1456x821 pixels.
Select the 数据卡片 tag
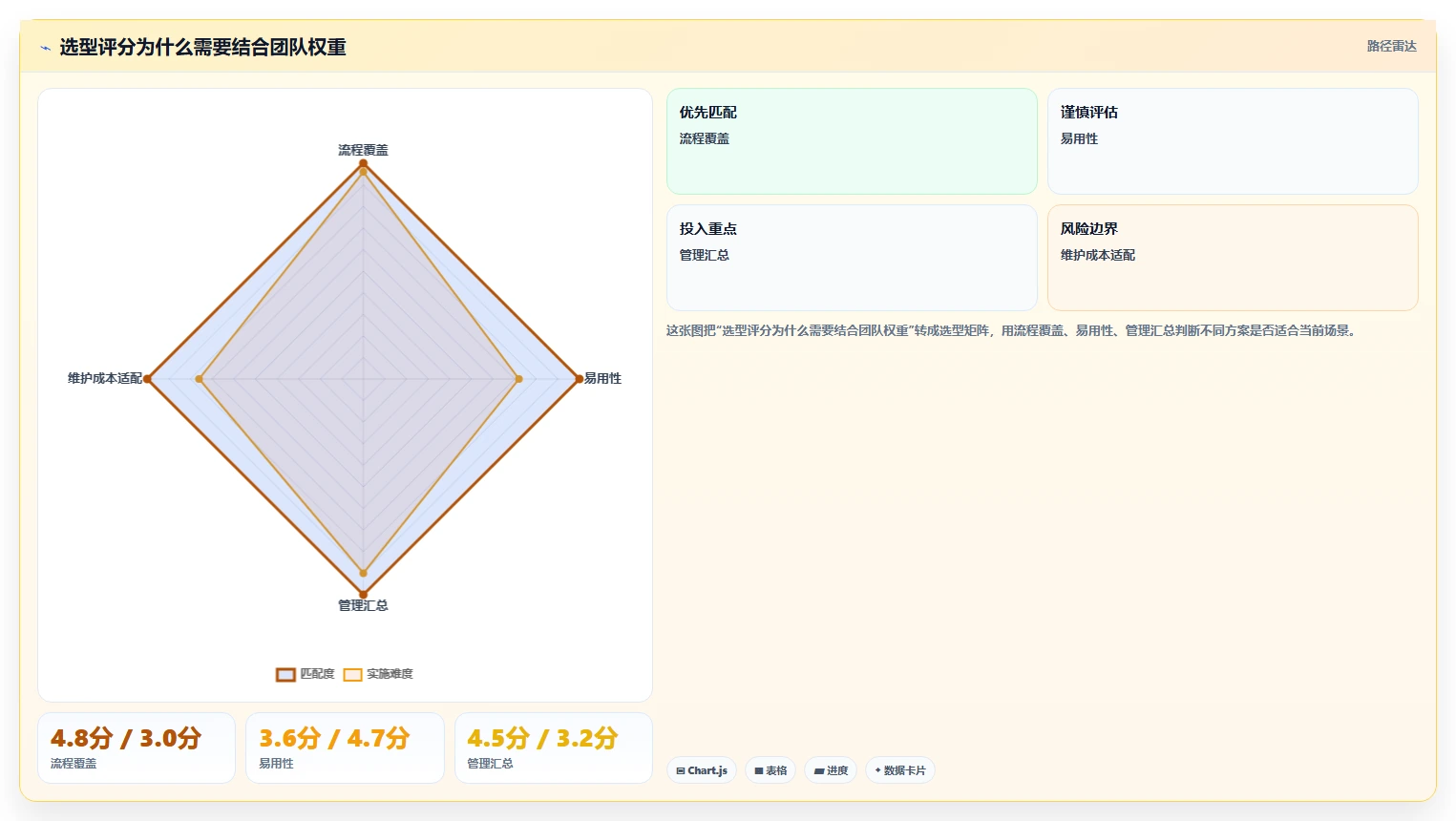pos(900,770)
